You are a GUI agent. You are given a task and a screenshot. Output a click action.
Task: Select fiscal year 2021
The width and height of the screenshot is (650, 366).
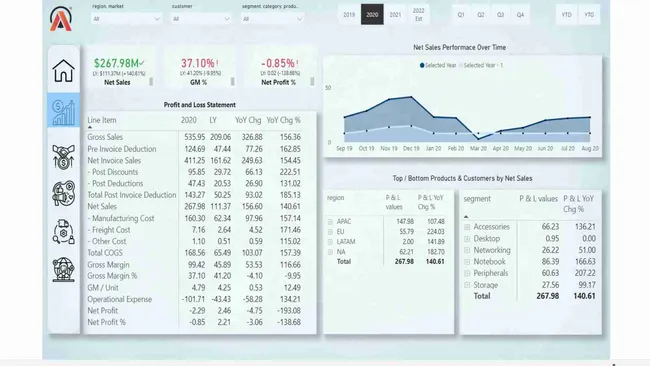(395, 15)
